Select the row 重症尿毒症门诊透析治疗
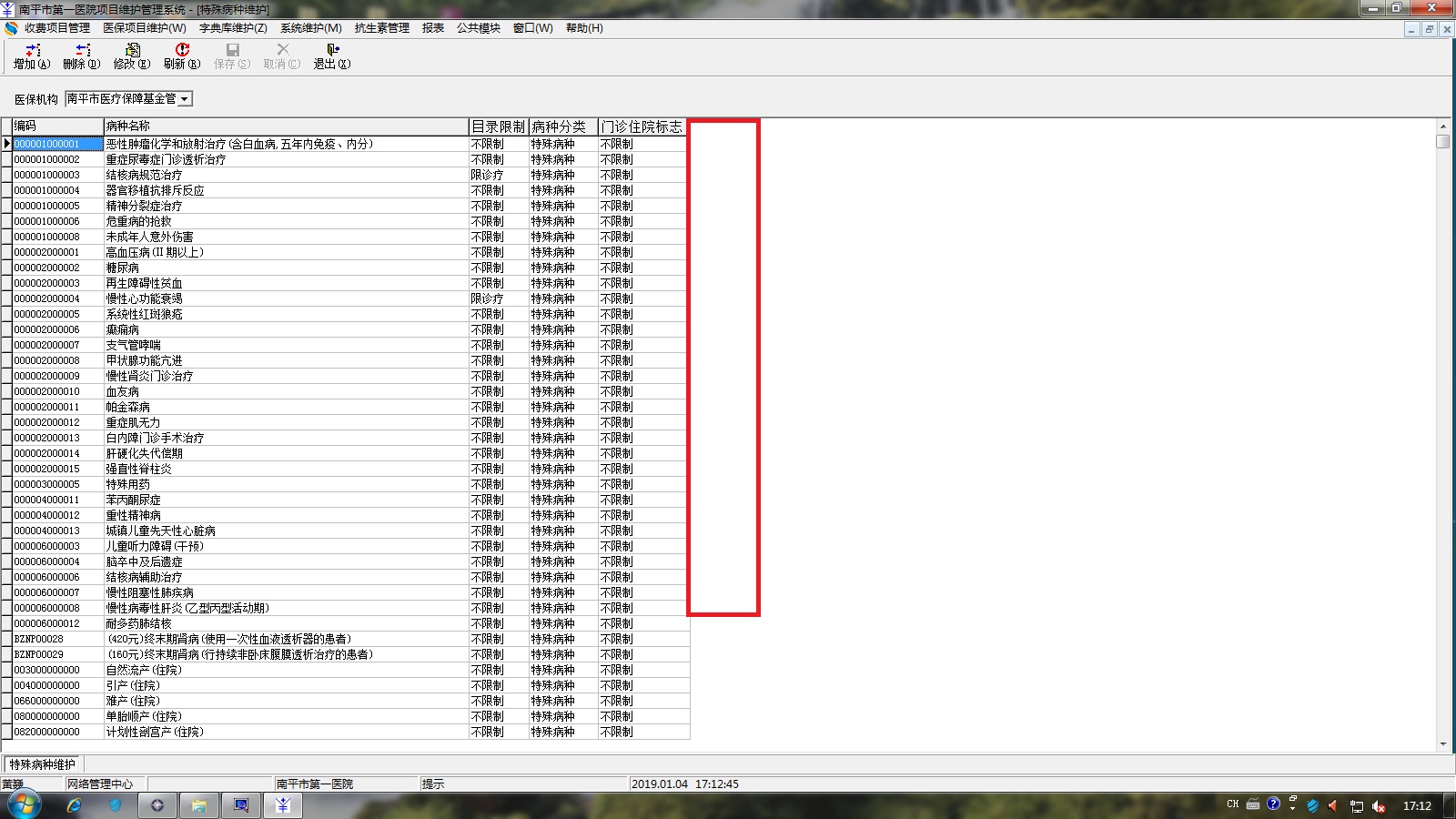The width and height of the screenshot is (1456, 819). click(350, 159)
